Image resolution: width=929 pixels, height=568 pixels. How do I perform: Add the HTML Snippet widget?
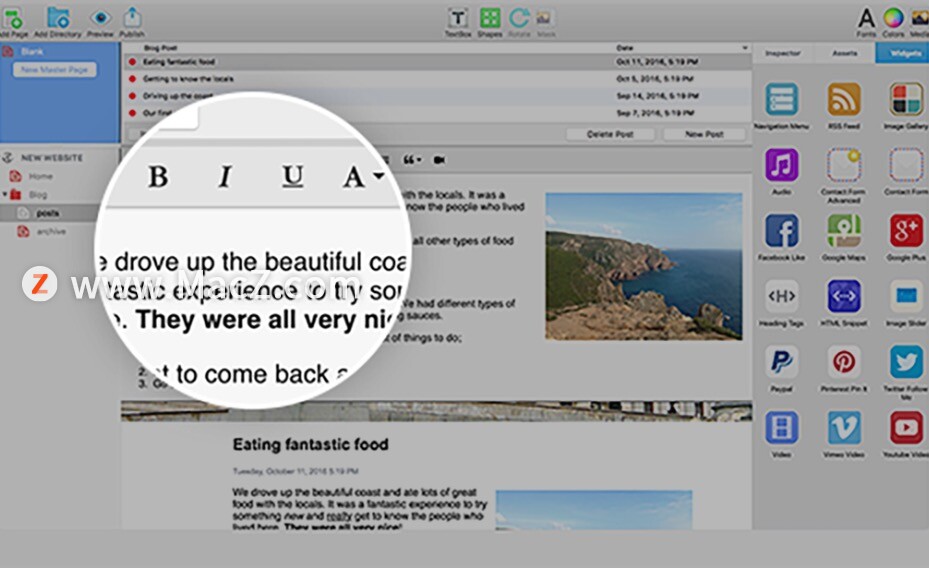tap(844, 296)
